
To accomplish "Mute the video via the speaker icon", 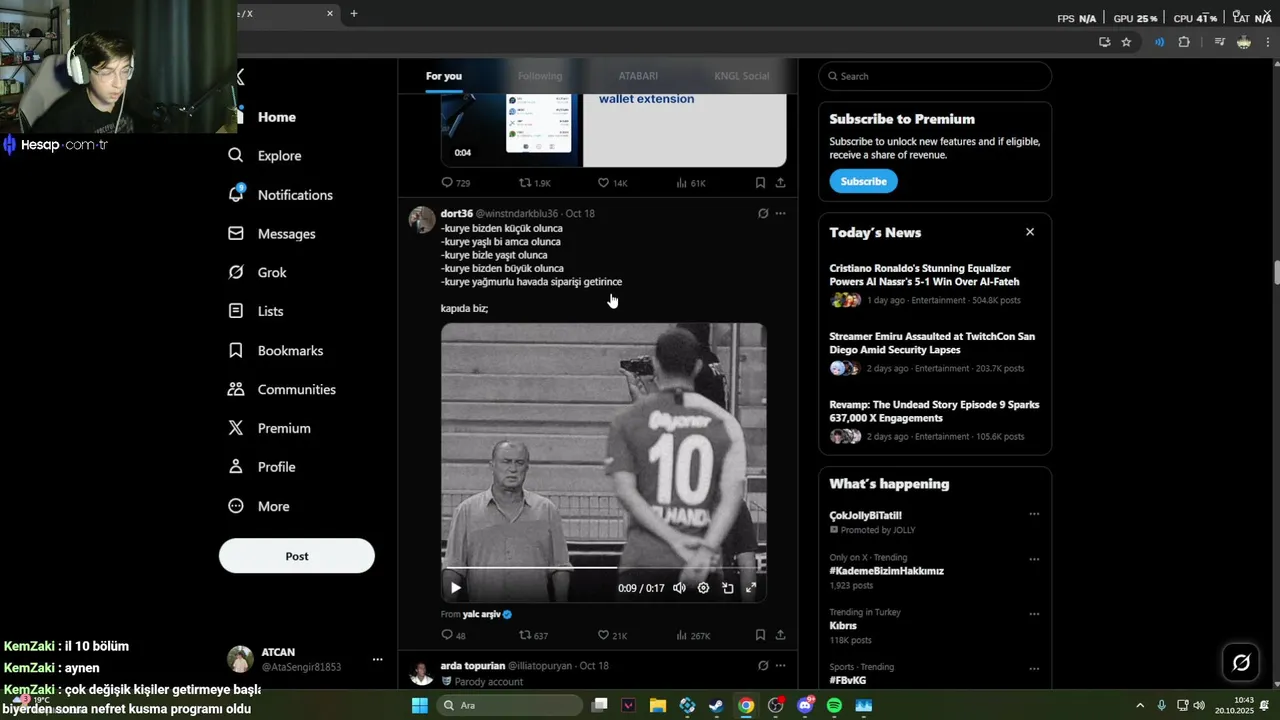I will click(679, 588).
